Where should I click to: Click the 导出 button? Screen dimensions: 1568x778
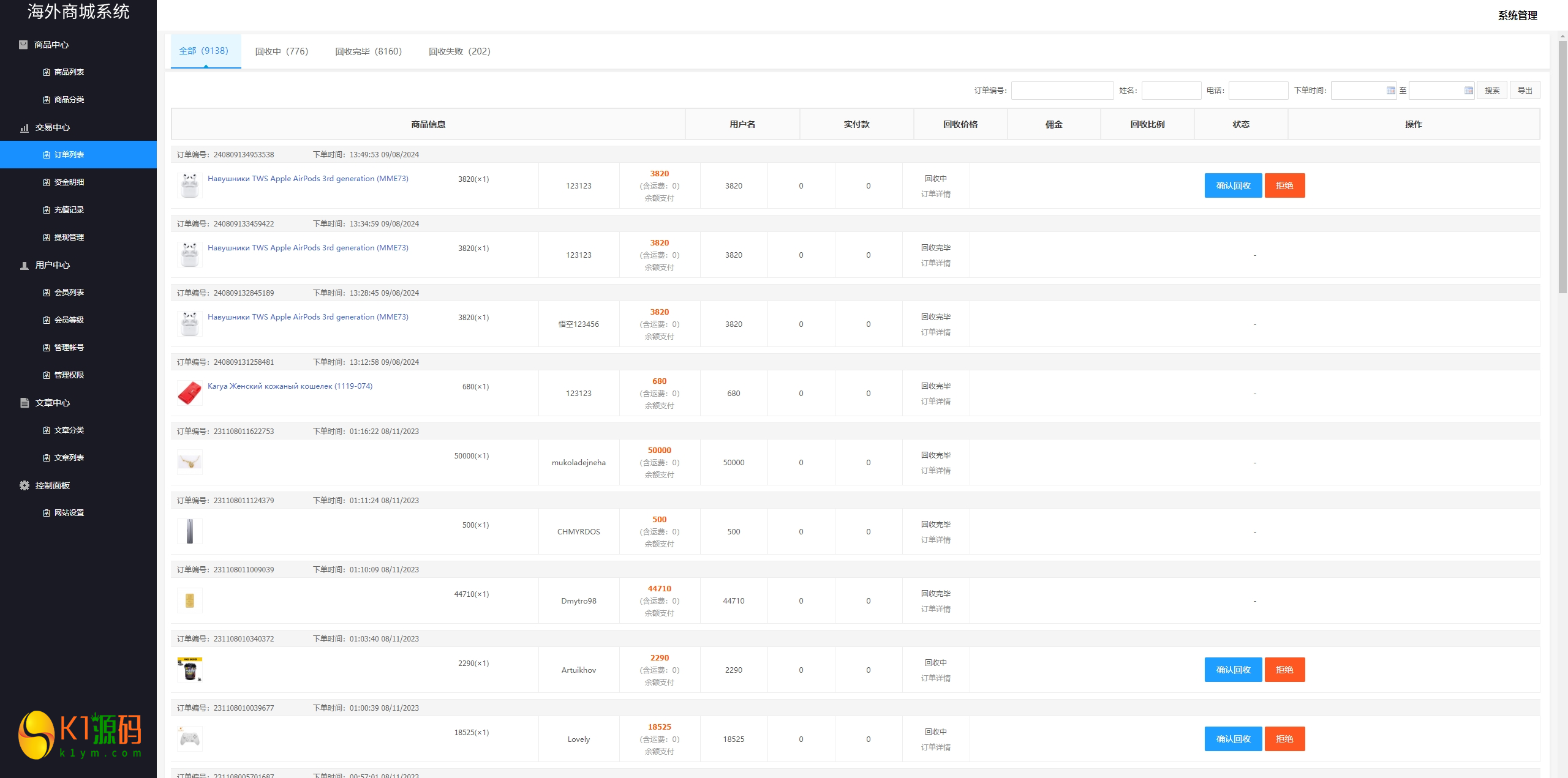1525,91
